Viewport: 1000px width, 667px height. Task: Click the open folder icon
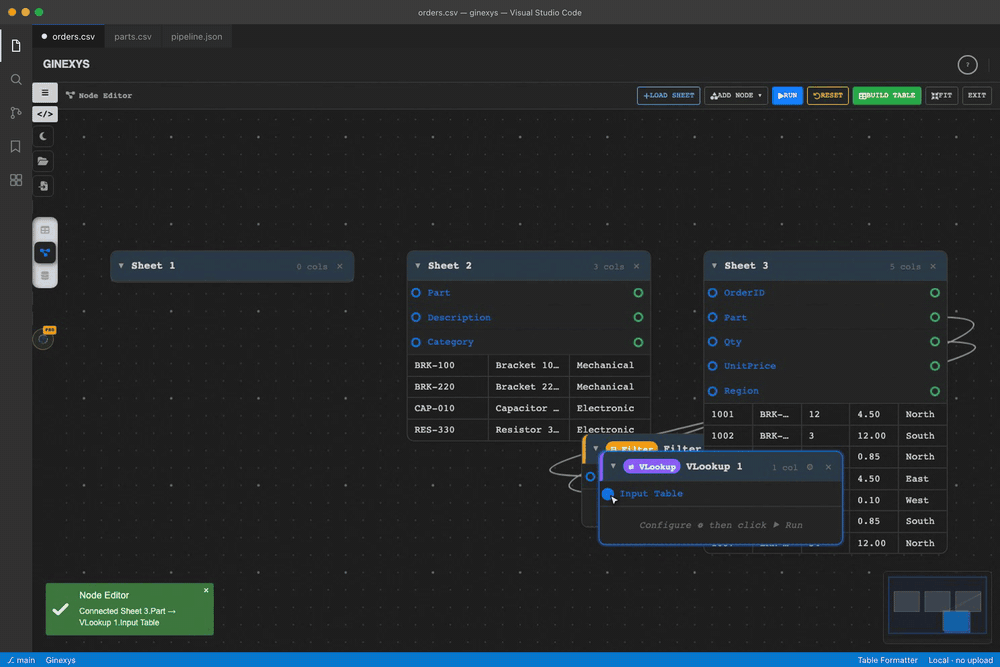click(x=43, y=161)
